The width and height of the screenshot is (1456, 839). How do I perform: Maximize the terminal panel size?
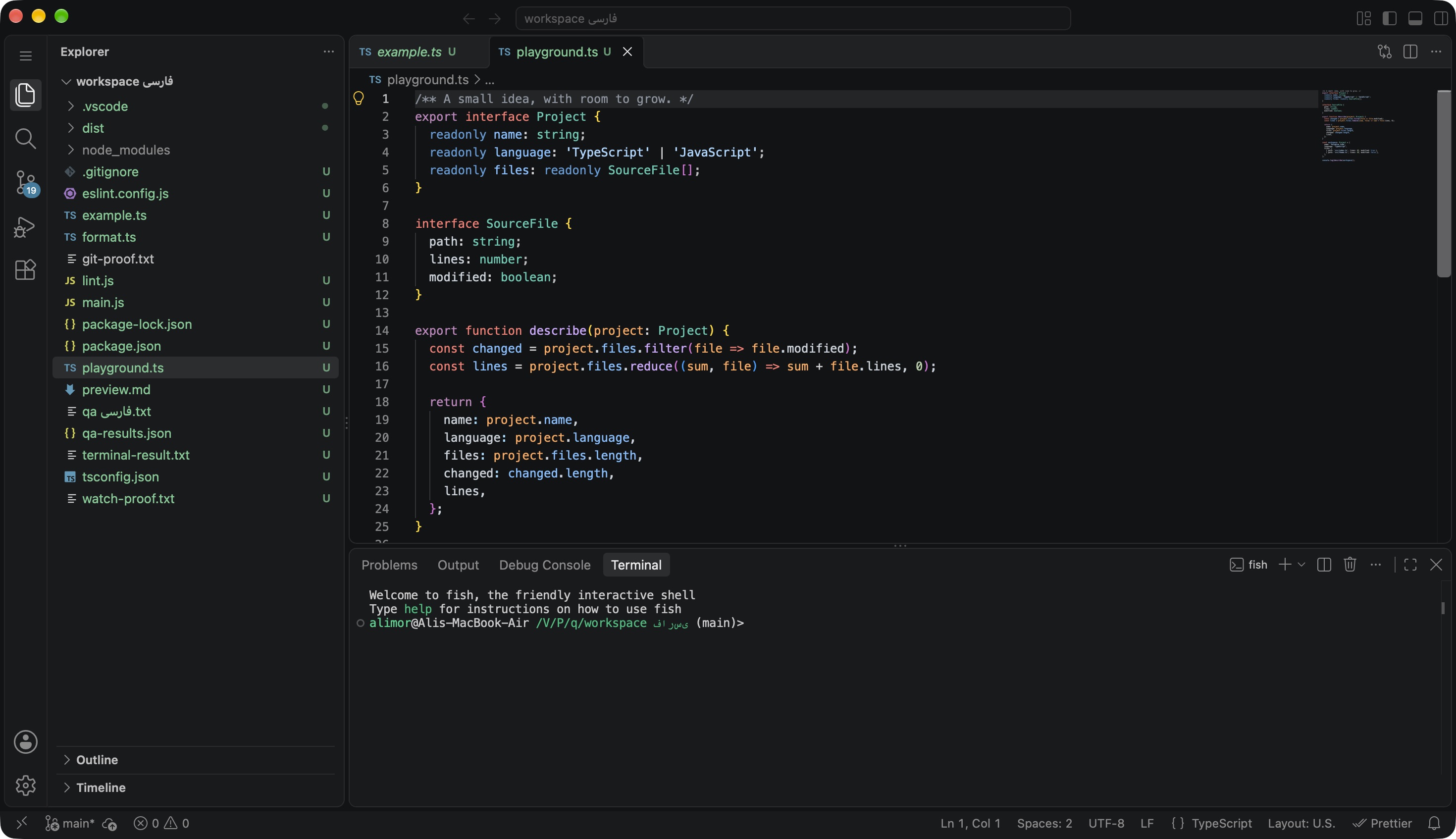[1410, 565]
